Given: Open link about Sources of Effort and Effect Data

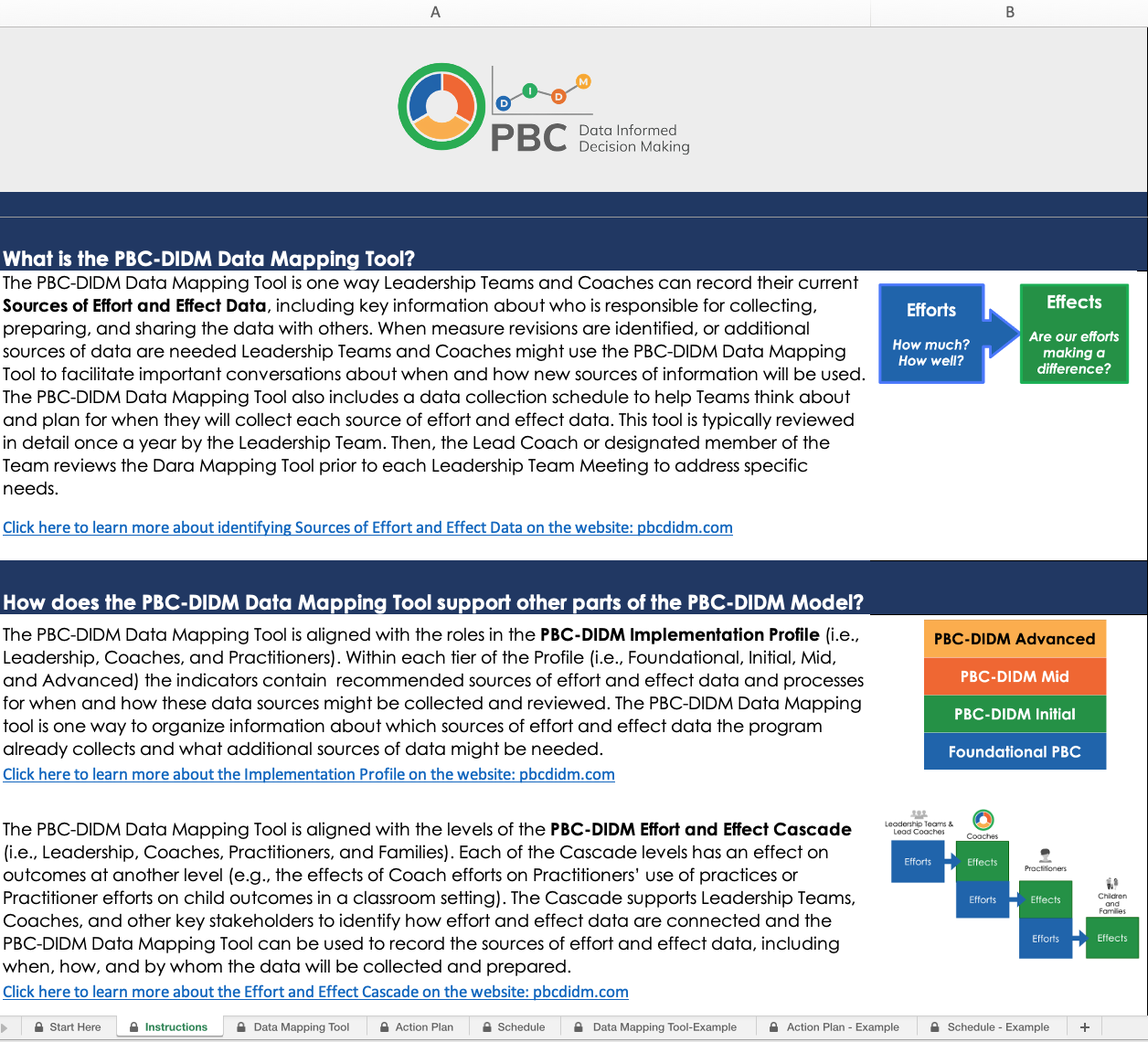Looking at the screenshot, I should [x=367, y=527].
